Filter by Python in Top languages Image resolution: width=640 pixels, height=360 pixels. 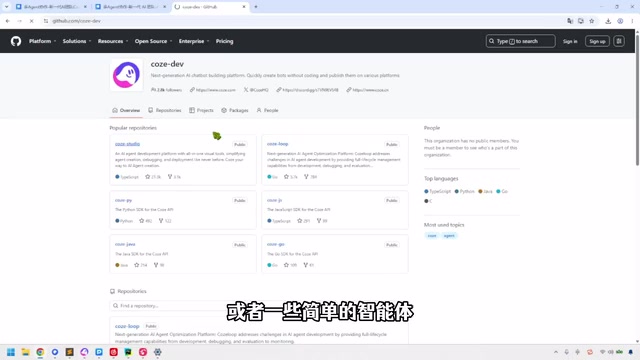[x=464, y=191]
